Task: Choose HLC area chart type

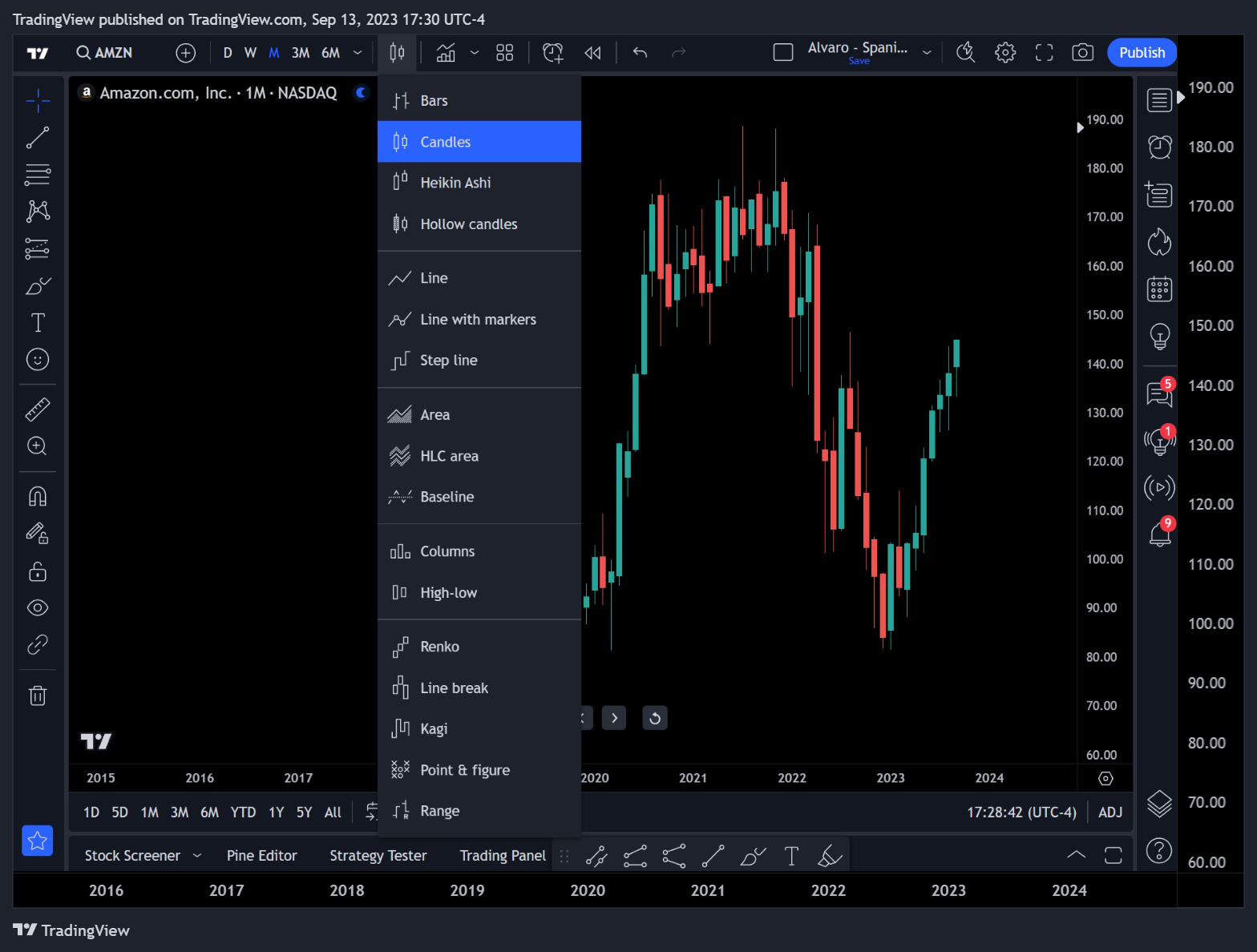Action: 479,456
